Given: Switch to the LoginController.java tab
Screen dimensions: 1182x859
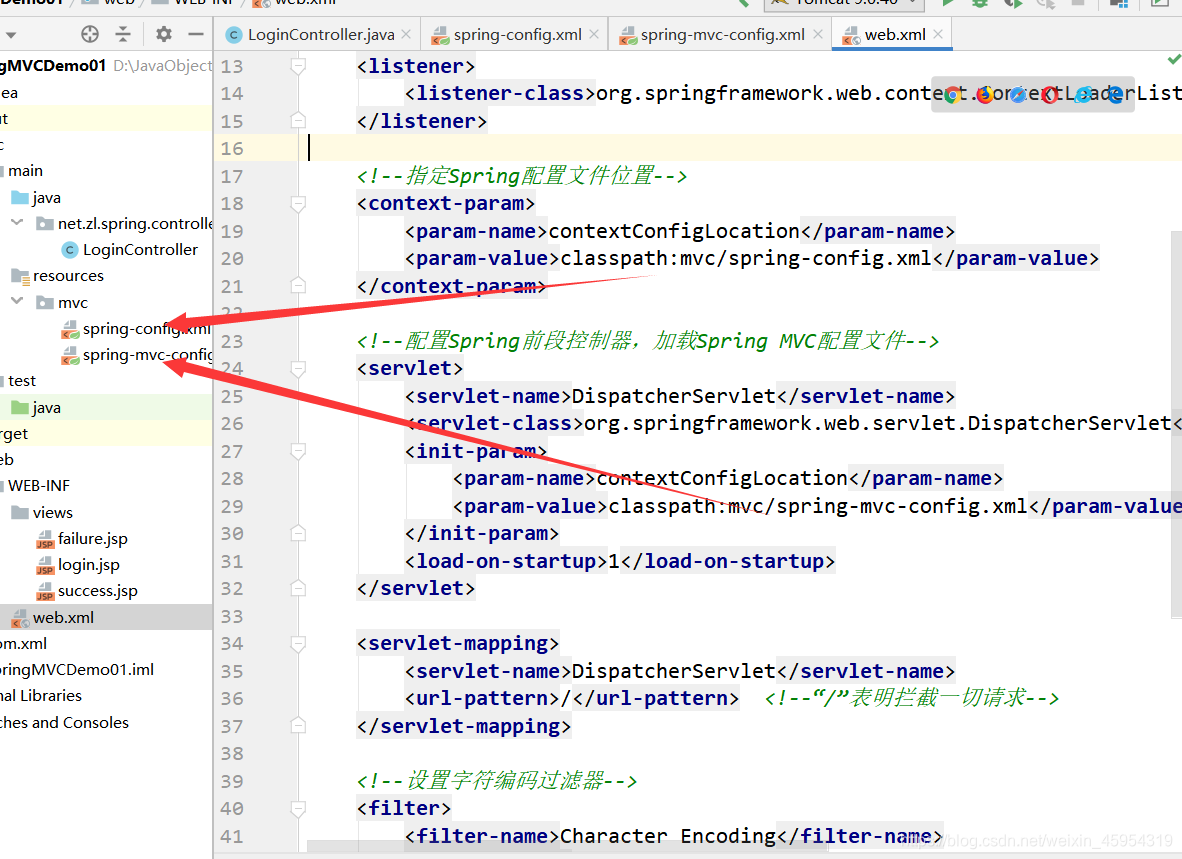Looking at the screenshot, I should (x=320, y=35).
